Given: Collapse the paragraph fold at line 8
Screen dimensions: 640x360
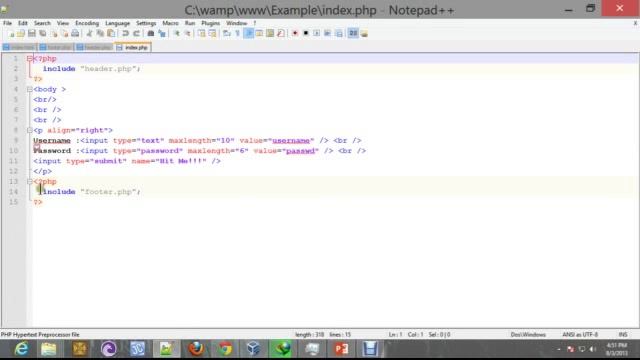Looking at the screenshot, I should 29,130.
